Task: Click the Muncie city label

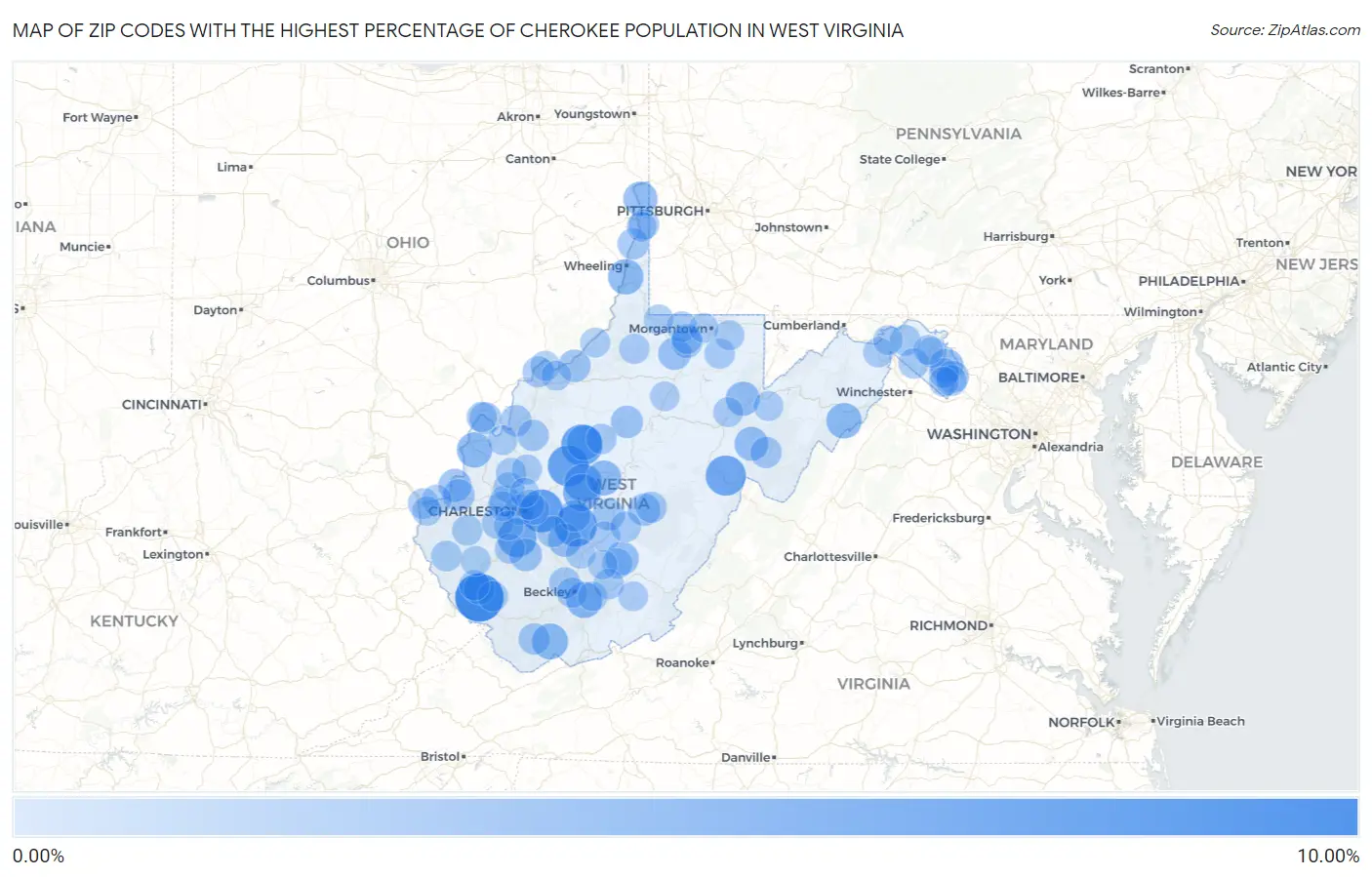Action: coord(84,247)
